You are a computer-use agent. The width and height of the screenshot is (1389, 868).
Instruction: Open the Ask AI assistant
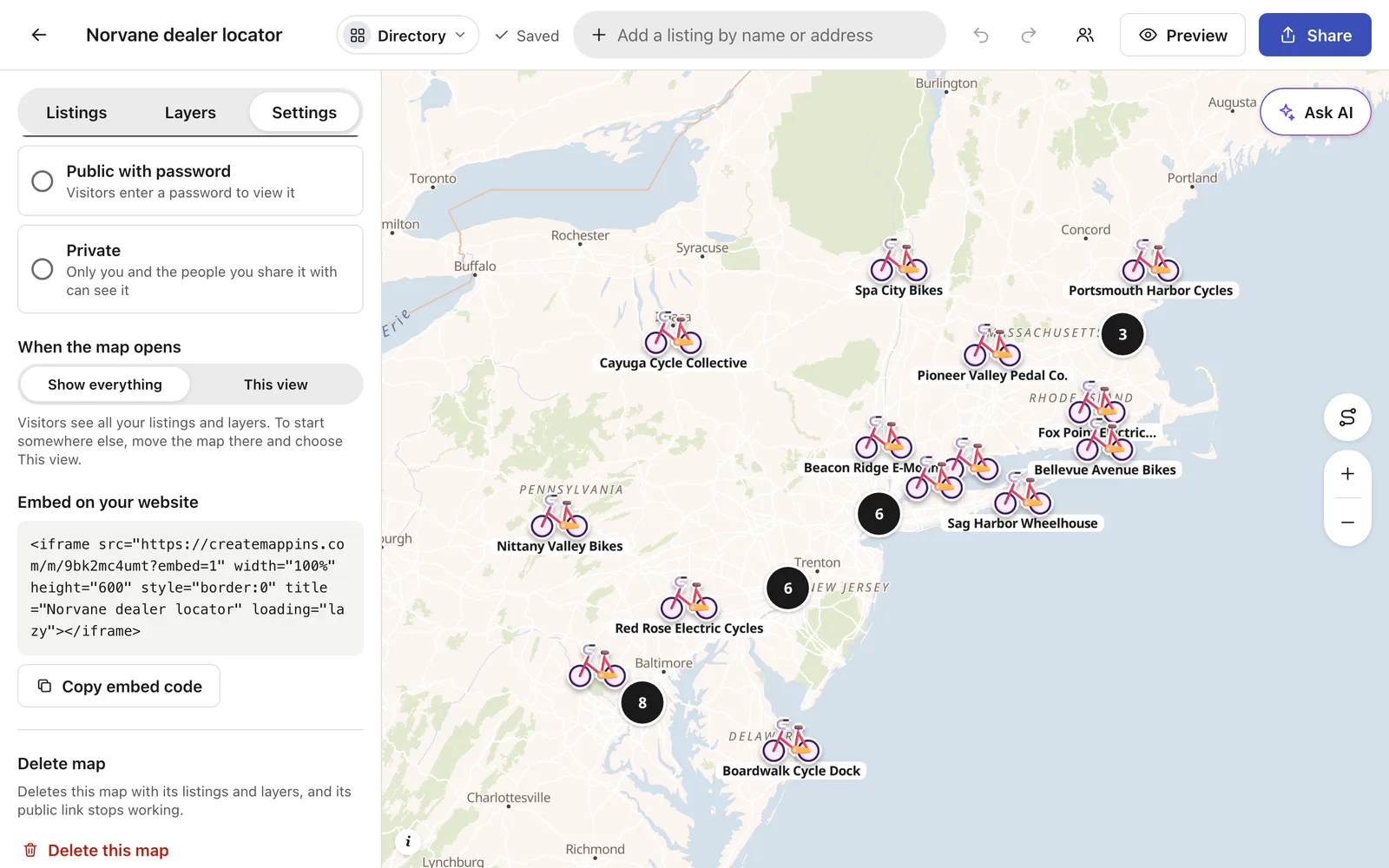click(1315, 112)
